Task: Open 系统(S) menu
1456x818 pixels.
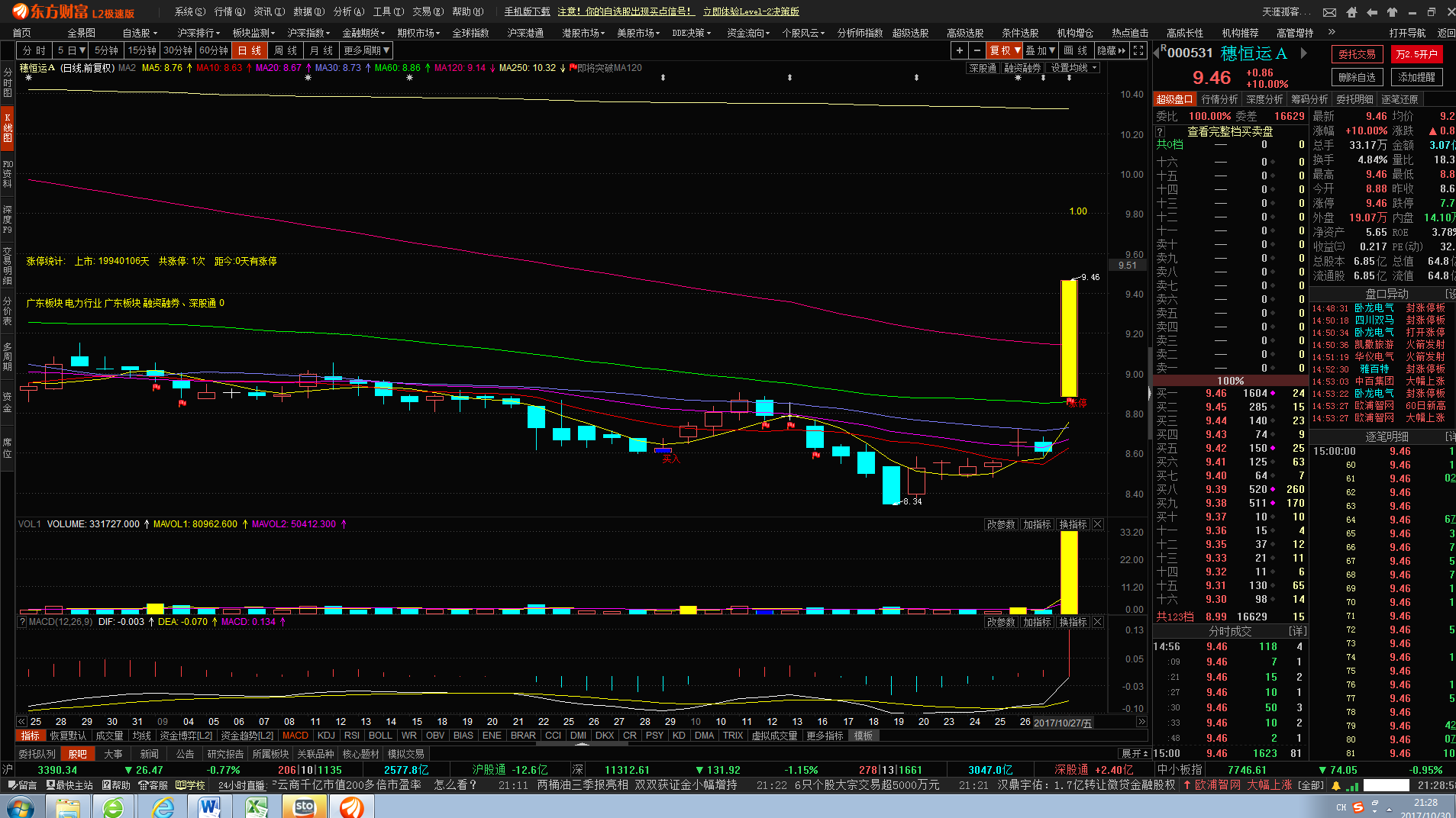Action: tap(190, 11)
